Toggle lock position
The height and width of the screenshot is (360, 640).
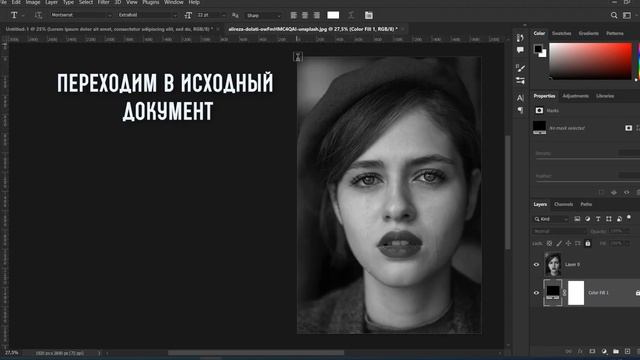tap(568, 243)
